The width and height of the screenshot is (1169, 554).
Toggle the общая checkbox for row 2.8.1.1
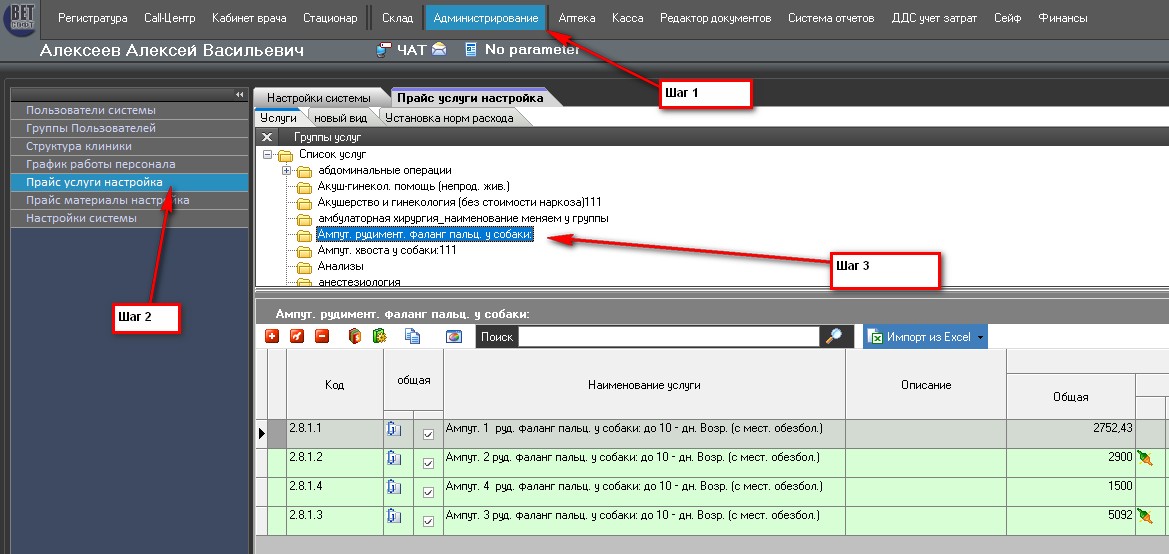[429, 435]
